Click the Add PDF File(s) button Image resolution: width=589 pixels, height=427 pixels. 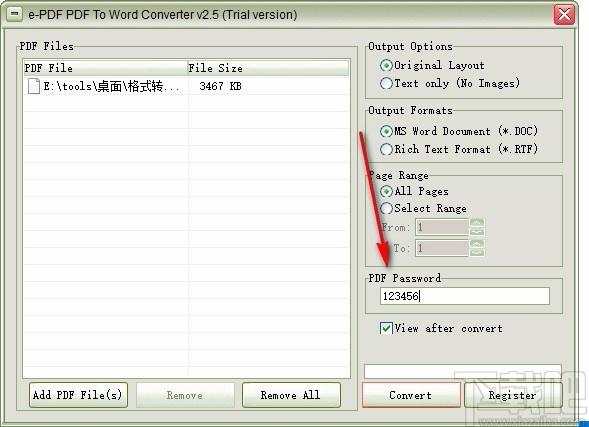[78, 395]
